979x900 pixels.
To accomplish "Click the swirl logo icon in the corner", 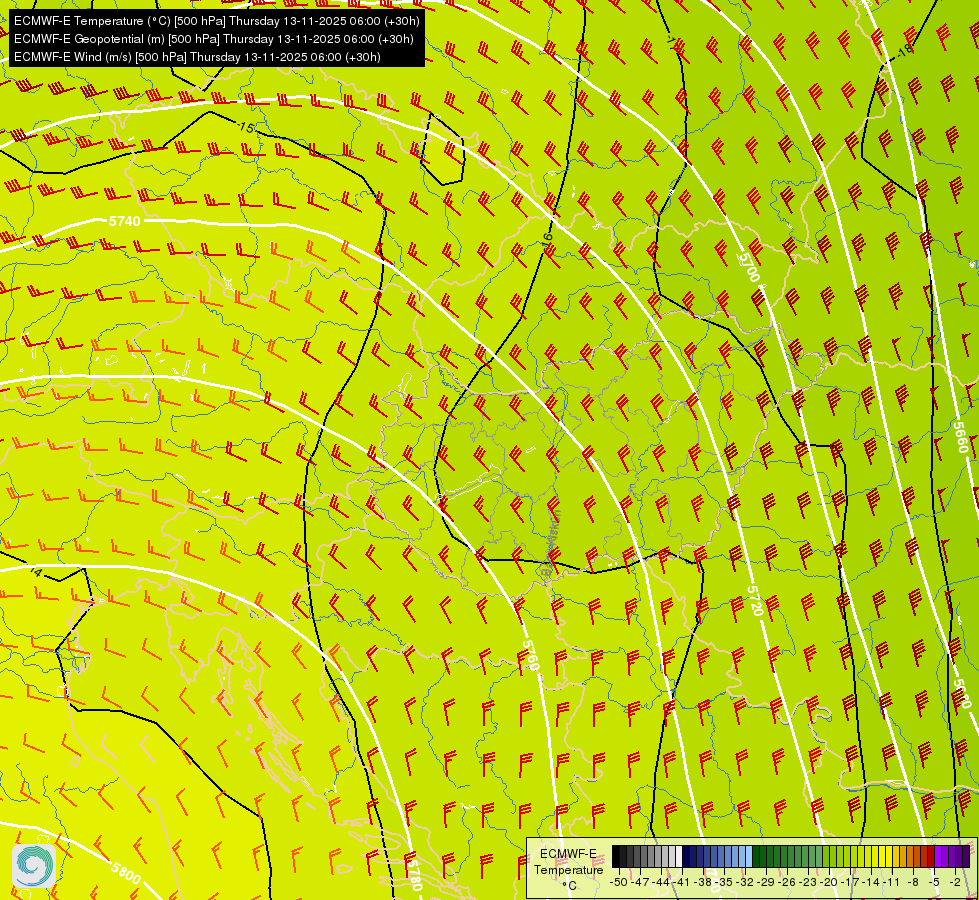I will 33,864.
